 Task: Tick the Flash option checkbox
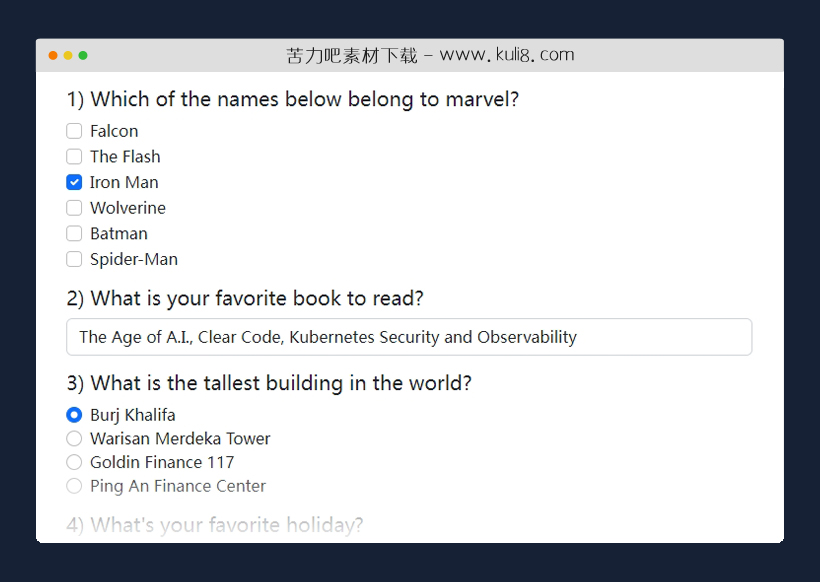tap(74, 157)
